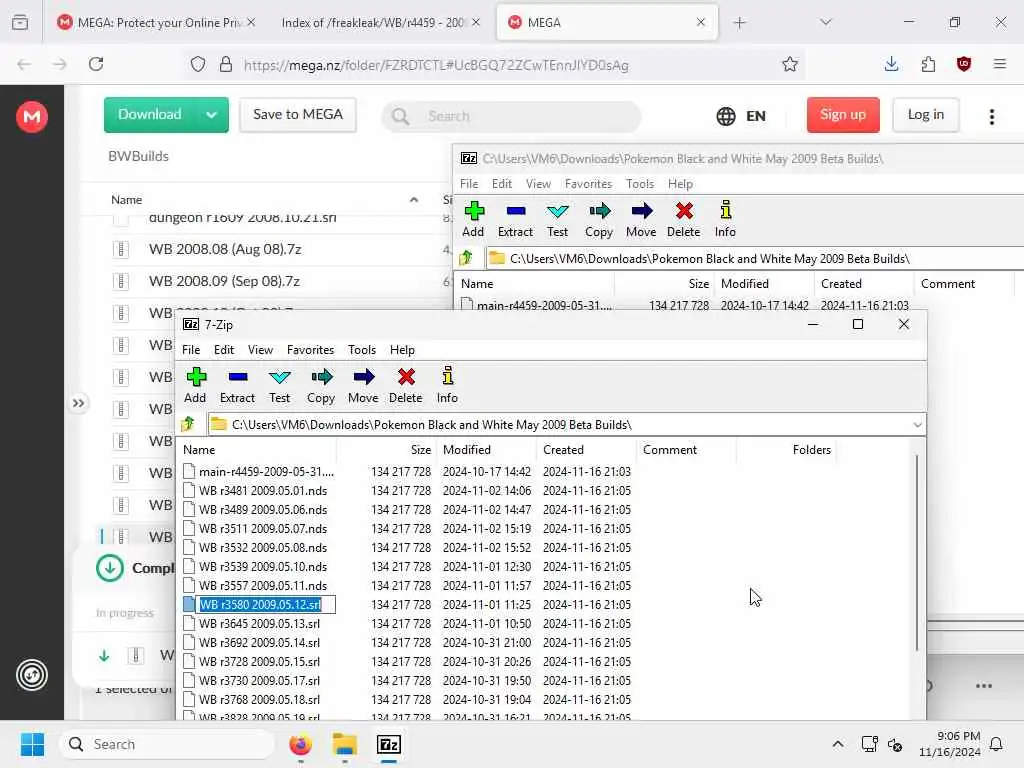Open Favorites menu in front 7-Zip window
The image size is (1024, 768).
click(x=310, y=350)
